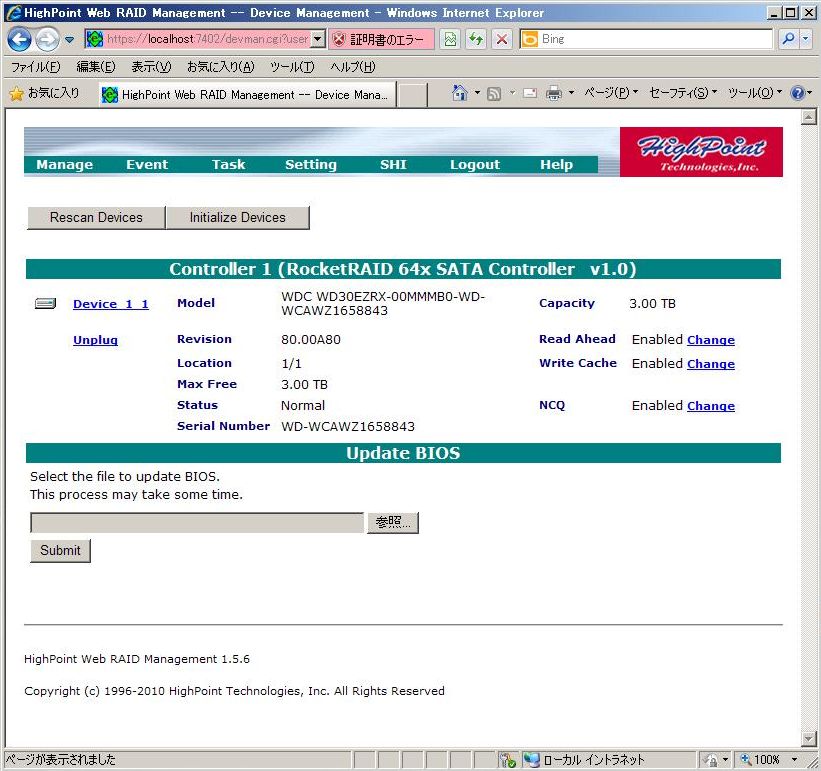
Task: Click the popup blocker status bar icon
Action: tap(507, 759)
